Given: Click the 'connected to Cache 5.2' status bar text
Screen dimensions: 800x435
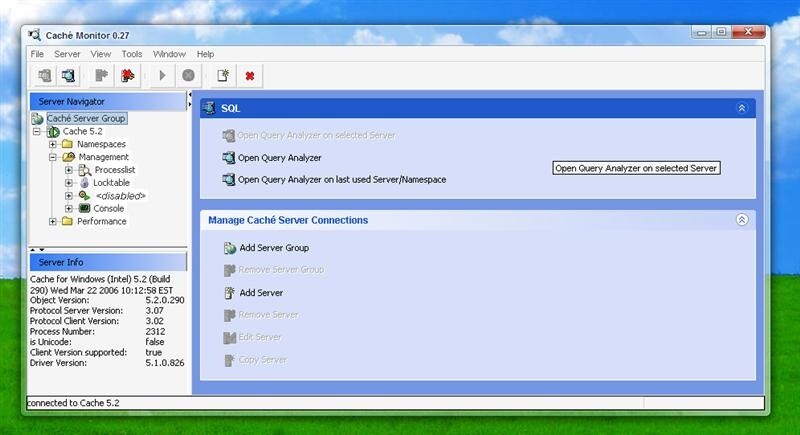Looking at the screenshot, I should coord(73,403).
